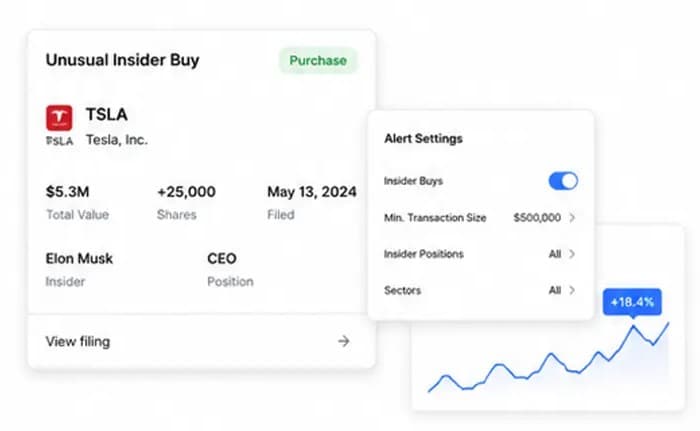Click the green Purchase badge
Screen dimensions: 700x431
318,60
